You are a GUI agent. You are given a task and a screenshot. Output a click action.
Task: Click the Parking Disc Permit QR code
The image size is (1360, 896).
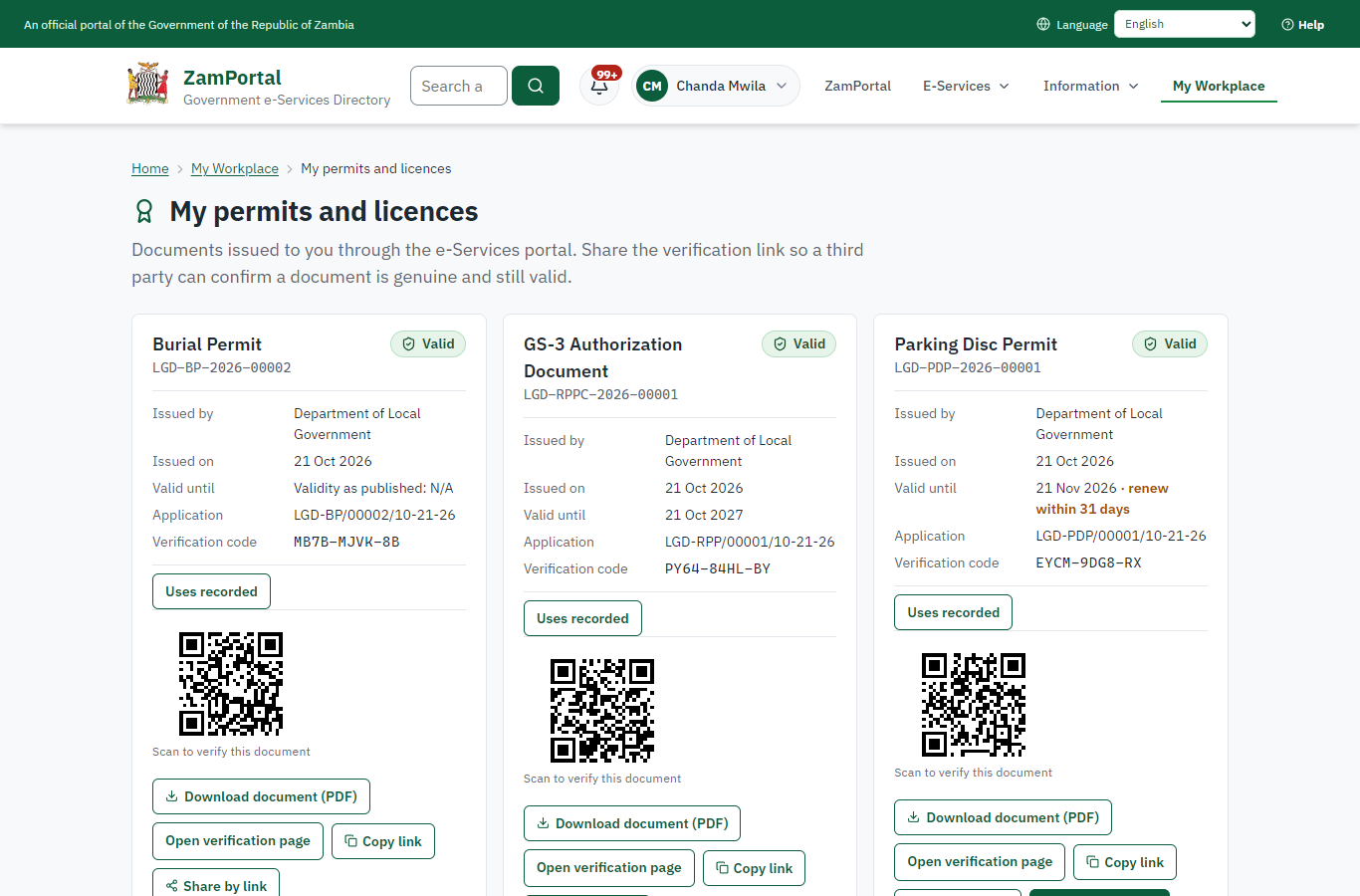pyautogui.click(x=974, y=705)
